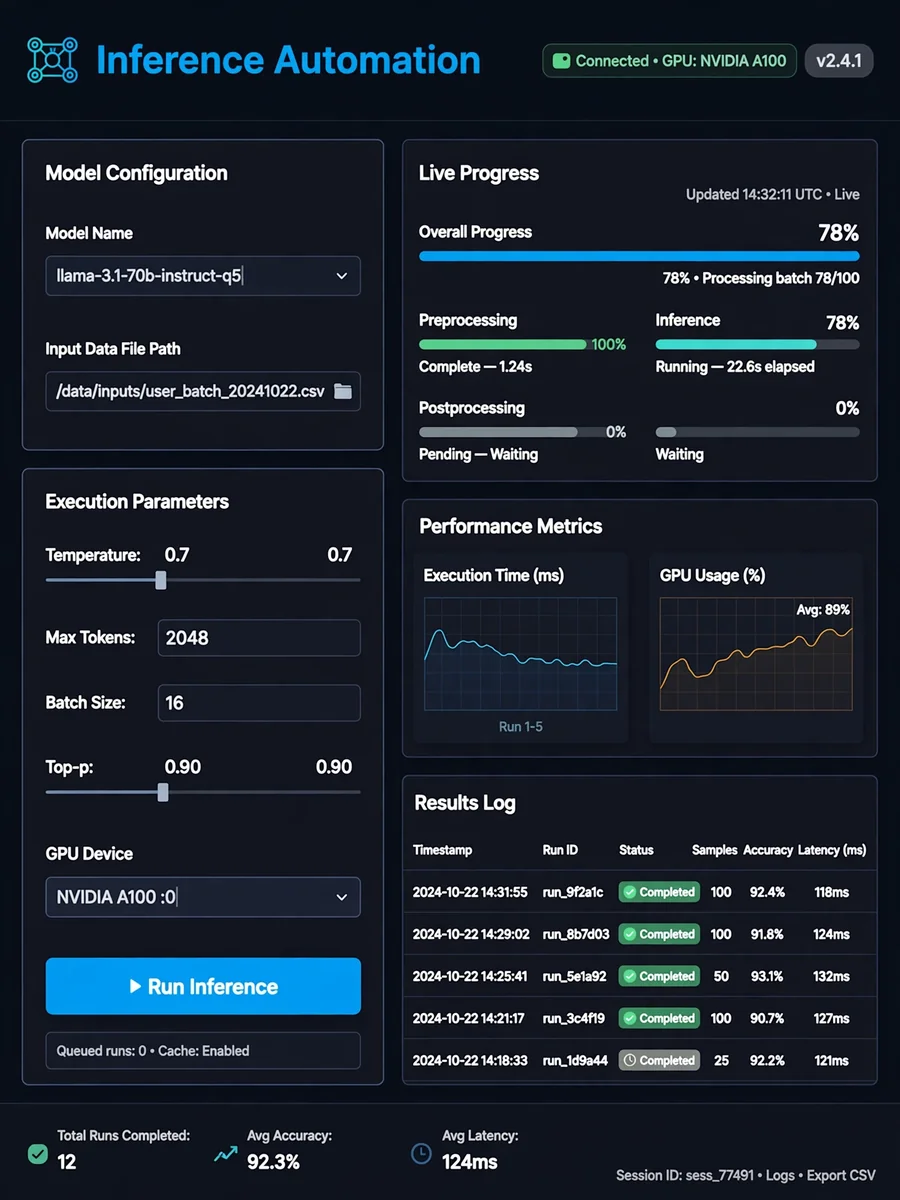Click the Top-p slider handle
This screenshot has height=1200, width=900.
tap(163, 792)
